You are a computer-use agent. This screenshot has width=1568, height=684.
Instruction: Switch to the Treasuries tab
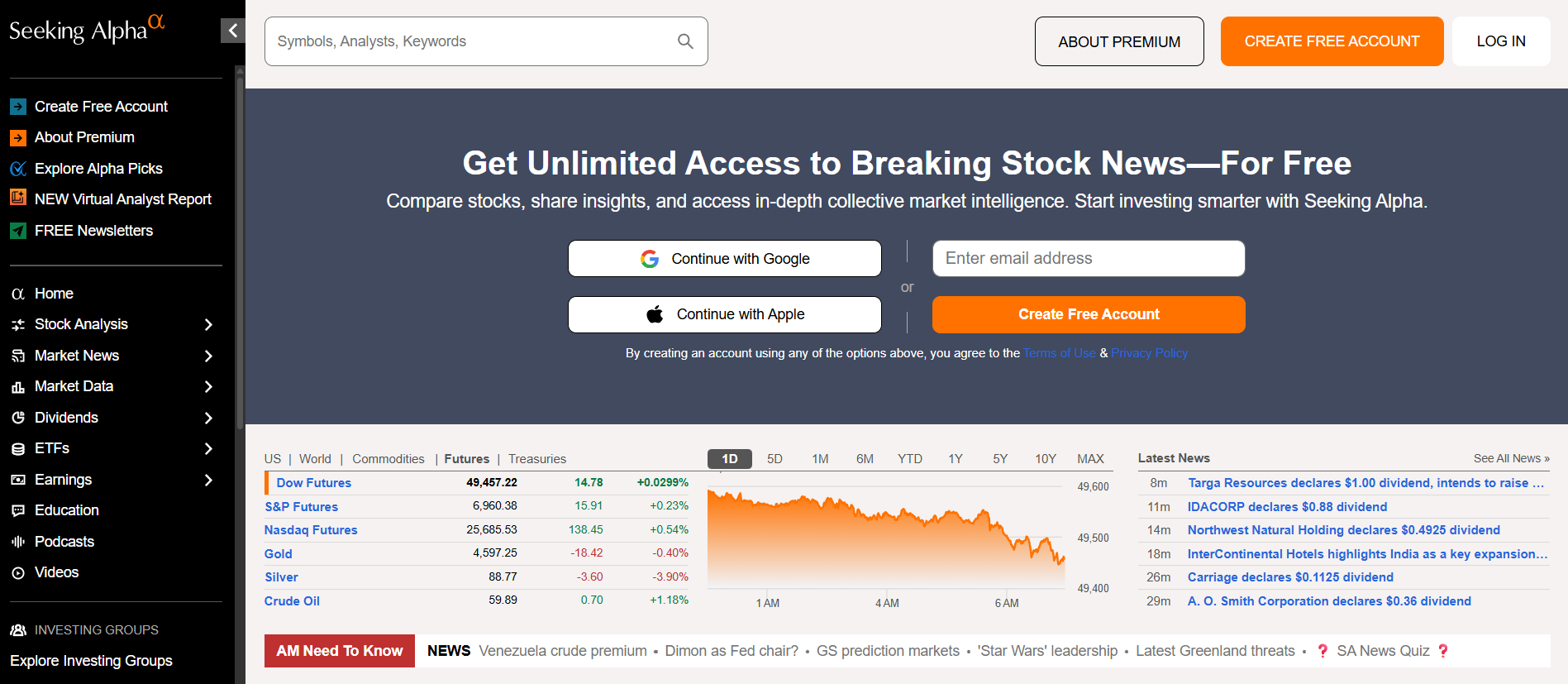(x=536, y=458)
